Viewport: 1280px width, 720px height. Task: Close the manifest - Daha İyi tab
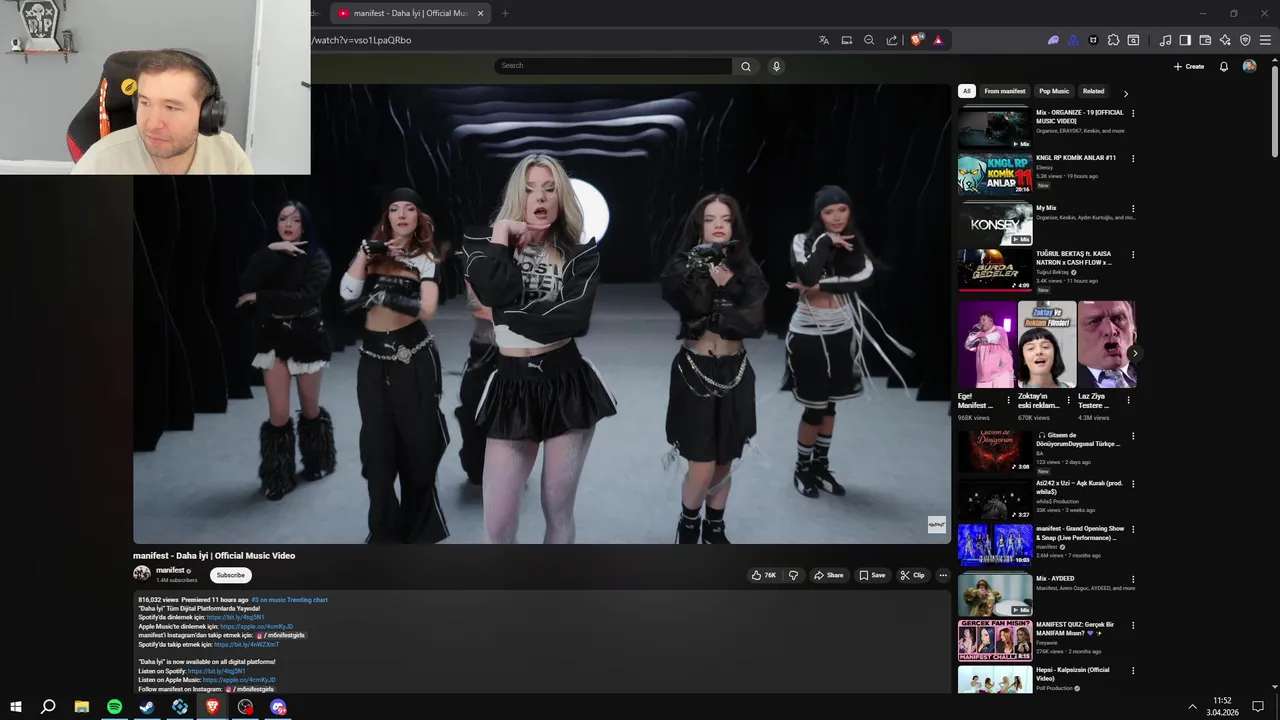(481, 13)
